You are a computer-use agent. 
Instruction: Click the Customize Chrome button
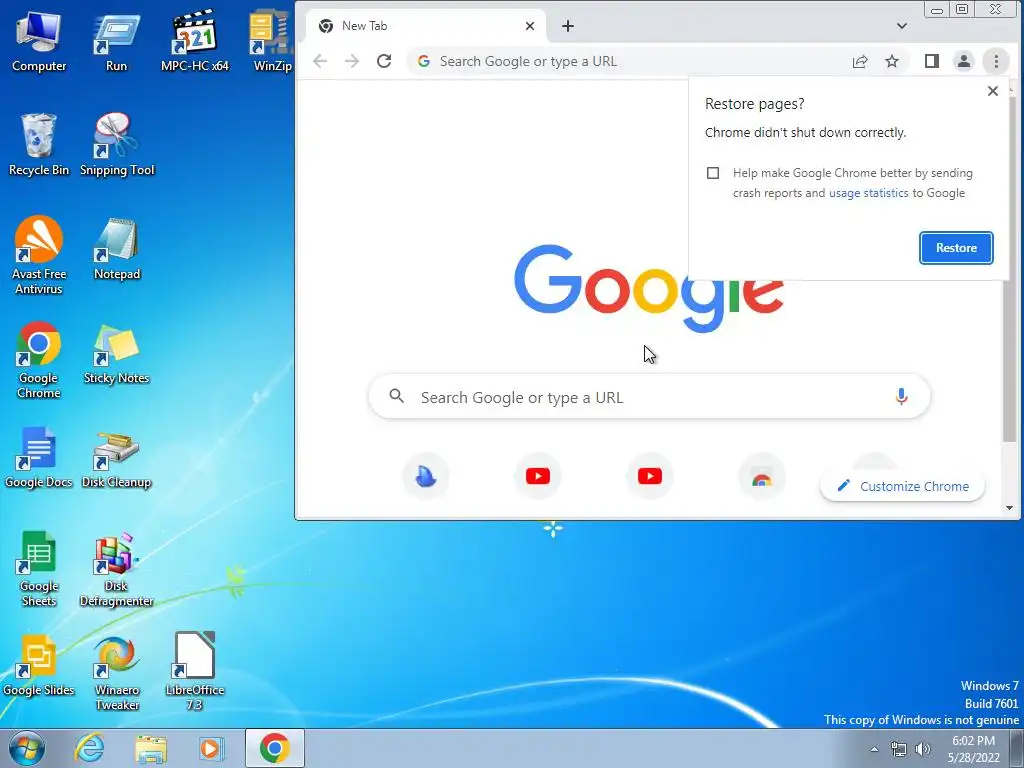click(x=903, y=487)
